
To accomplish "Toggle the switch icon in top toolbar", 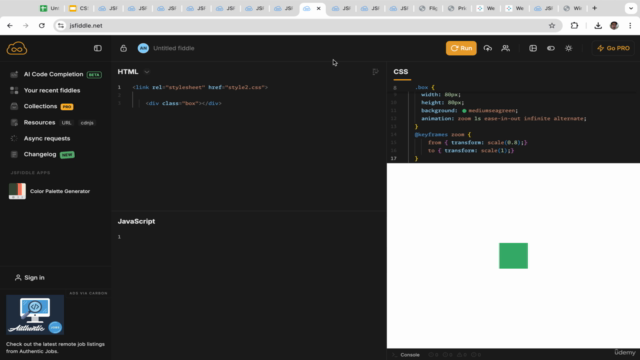I will click(x=551, y=48).
